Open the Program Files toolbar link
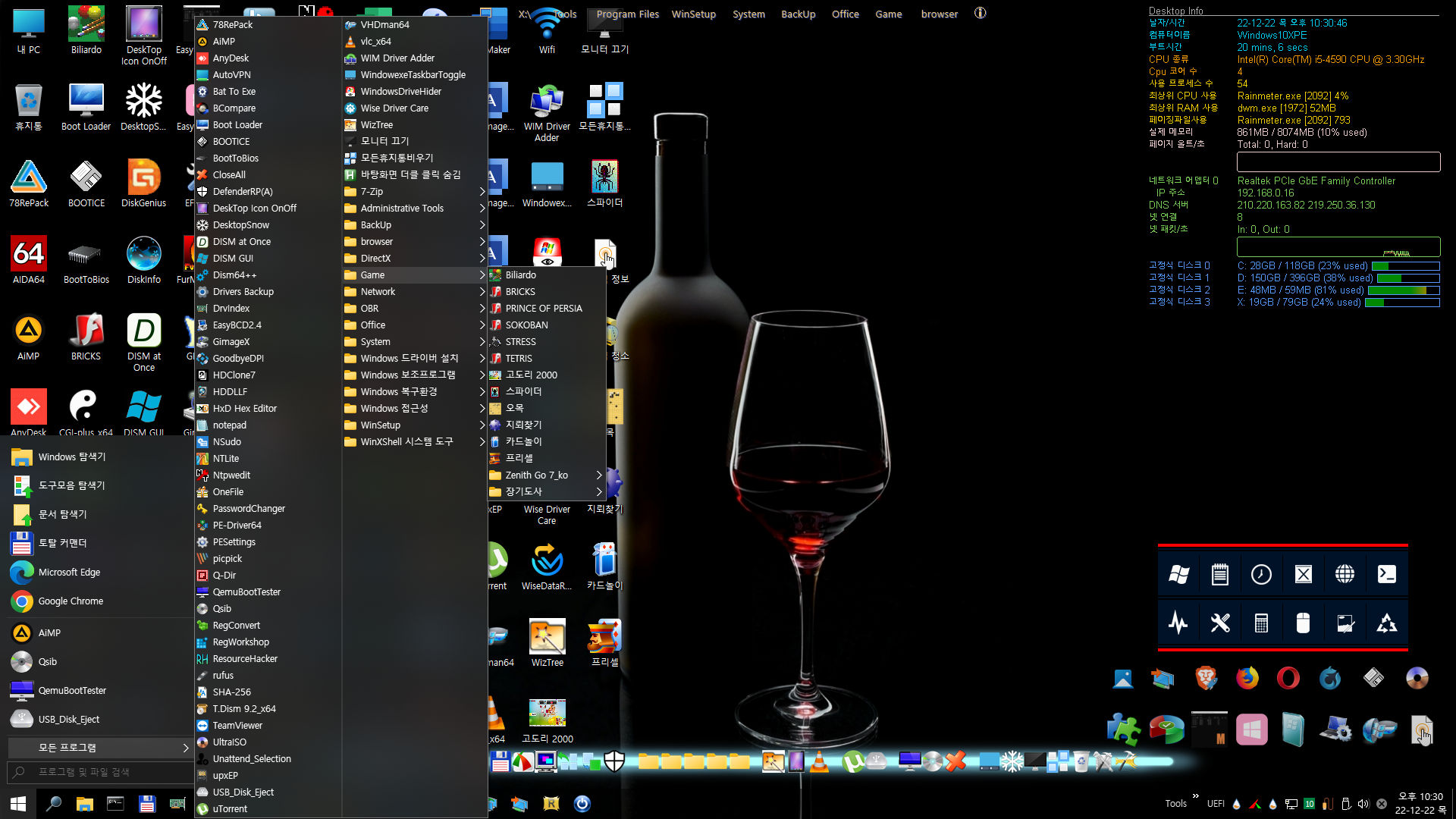Screen dimensions: 1456x819 (627, 14)
